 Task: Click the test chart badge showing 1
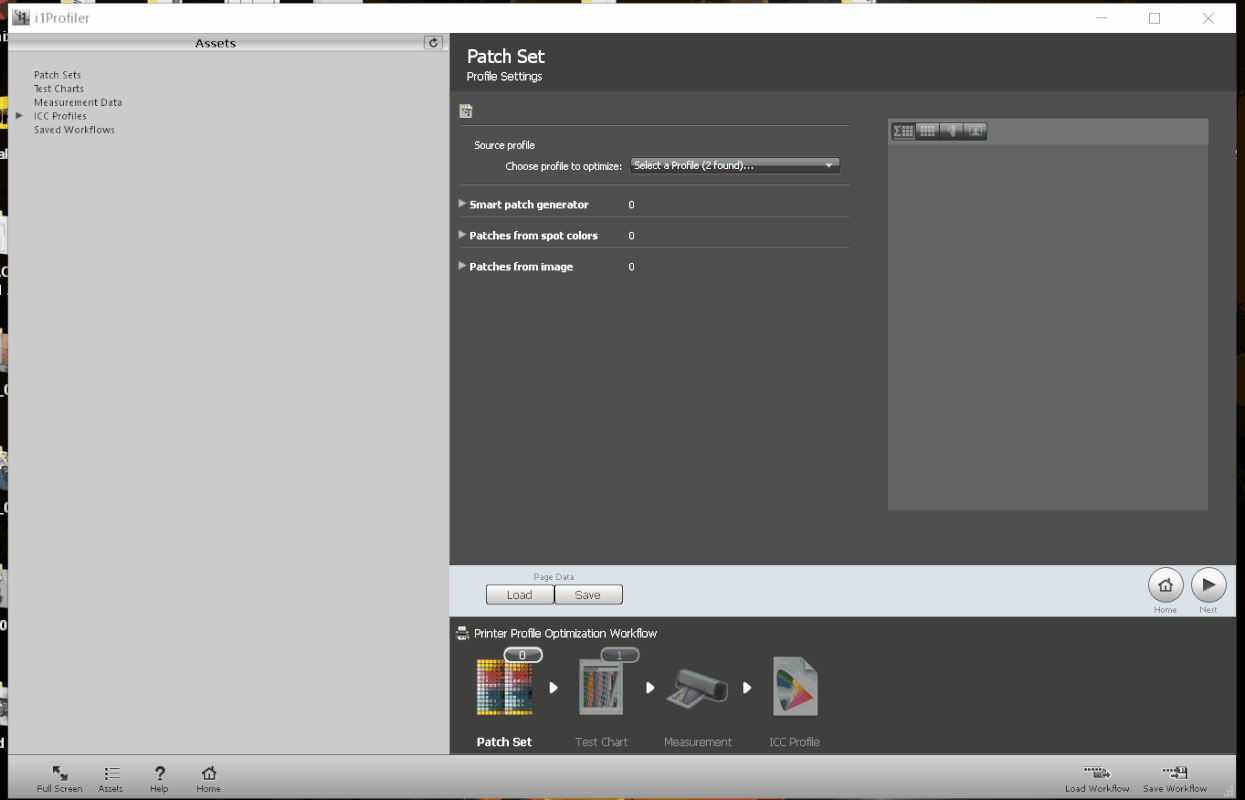620,655
